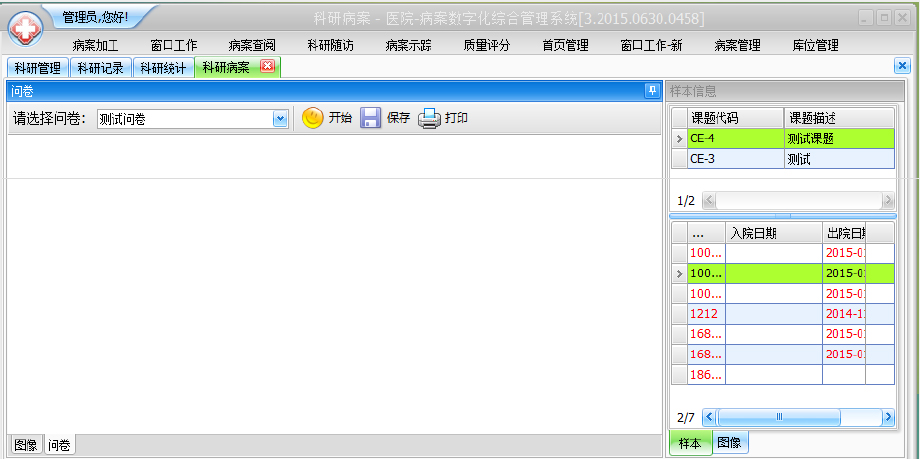Select the CE-3 row in topic table
This screenshot has height=459, width=921.
pos(735,159)
